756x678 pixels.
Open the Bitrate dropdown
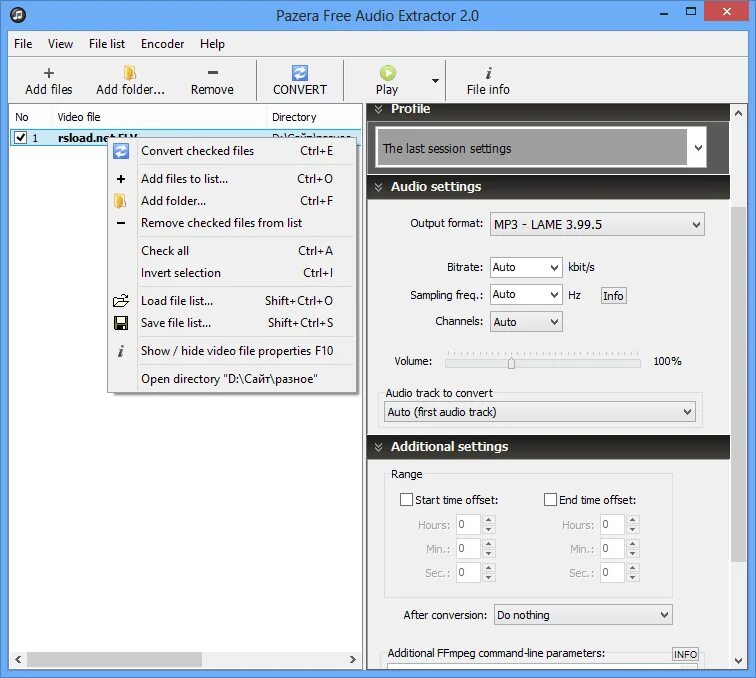[526, 267]
